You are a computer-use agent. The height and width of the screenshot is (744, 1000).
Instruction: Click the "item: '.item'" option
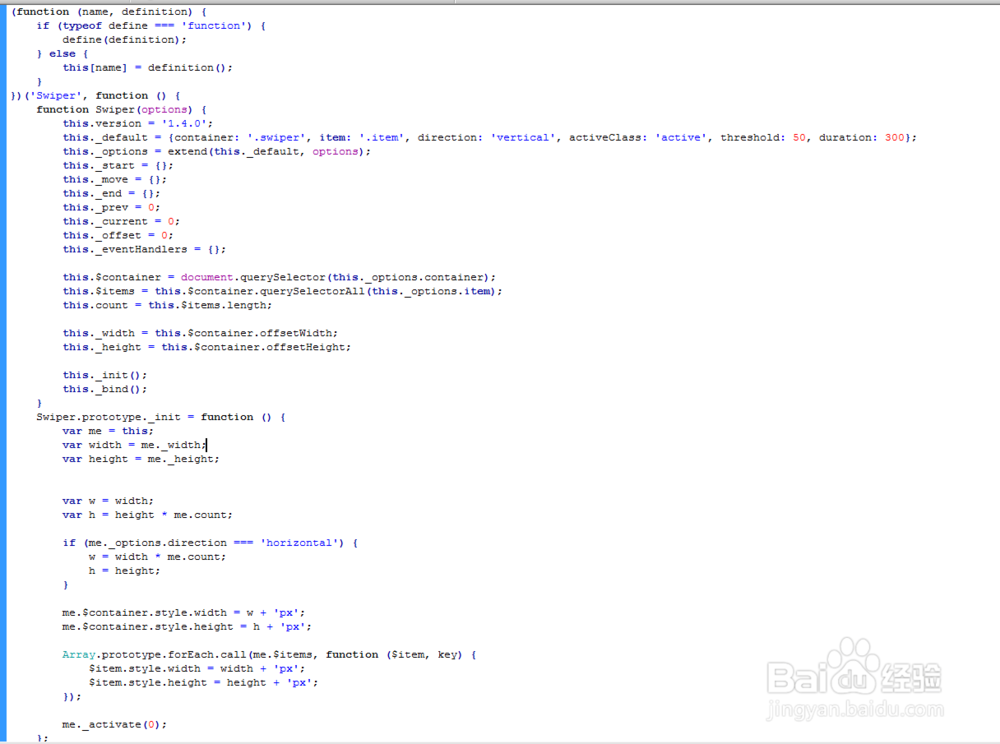pos(362,138)
